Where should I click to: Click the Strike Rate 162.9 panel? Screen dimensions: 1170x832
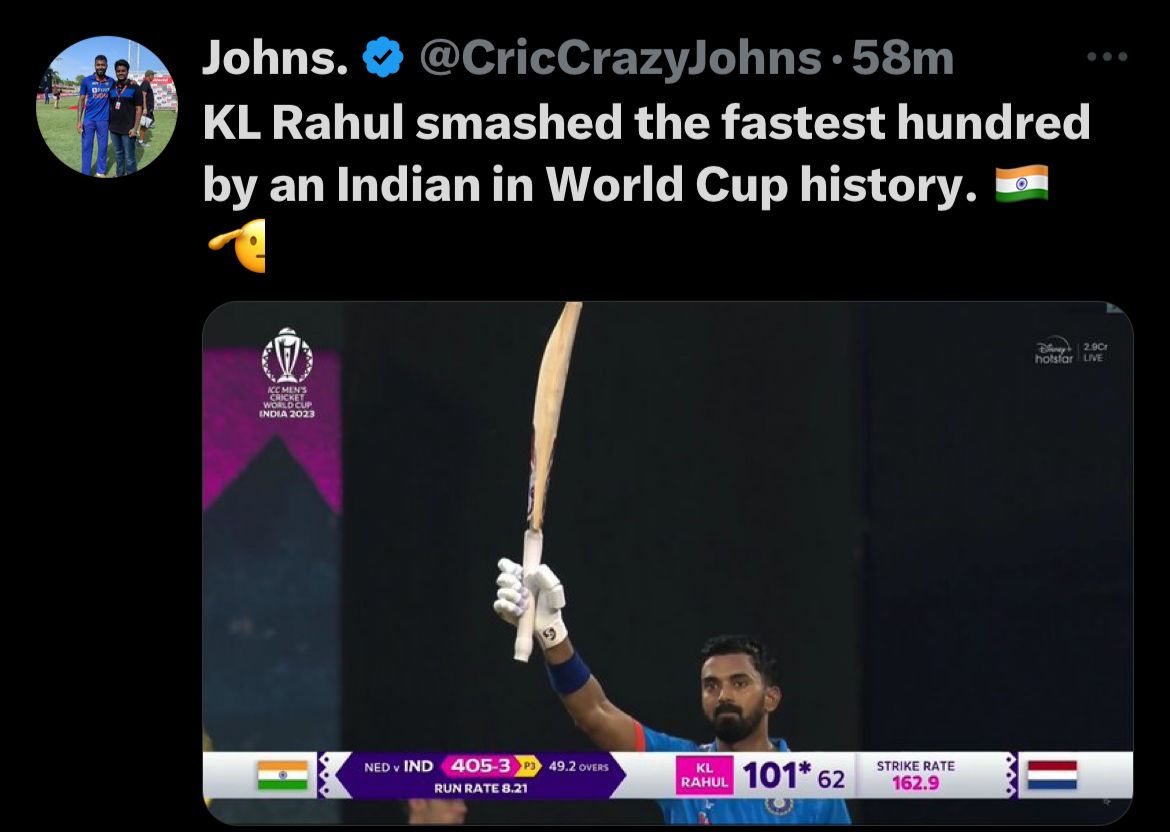pyautogui.click(x=915, y=775)
